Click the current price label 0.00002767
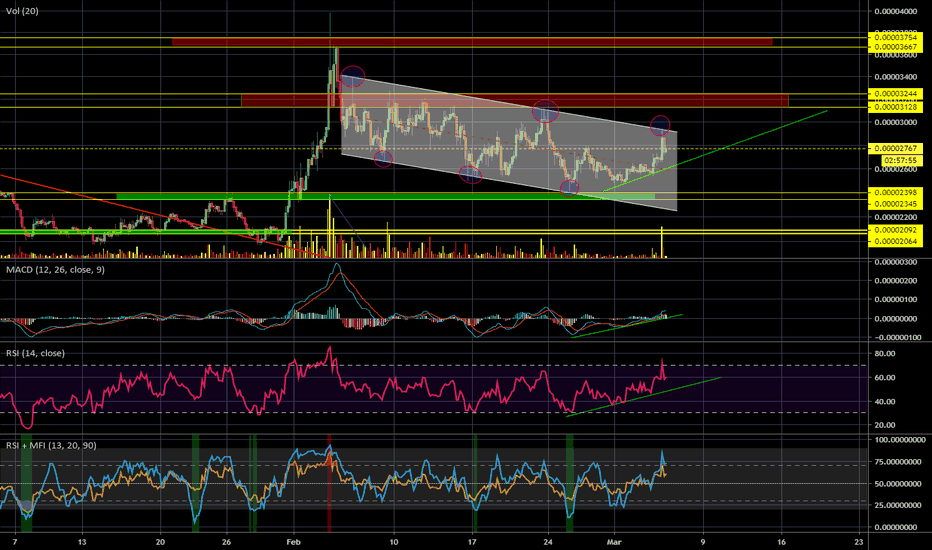Screen dimensions: 932x550 (896, 148)
